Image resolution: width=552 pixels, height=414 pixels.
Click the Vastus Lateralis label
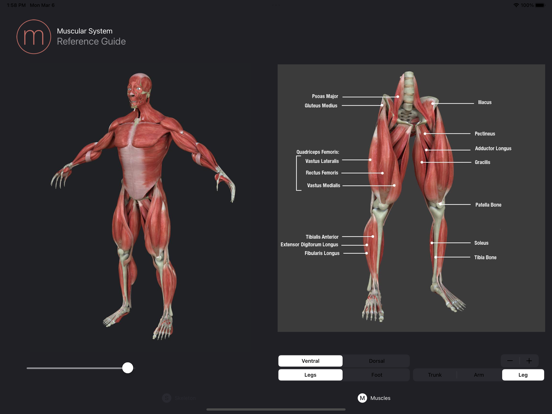pyautogui.click(x=322, y=161)
